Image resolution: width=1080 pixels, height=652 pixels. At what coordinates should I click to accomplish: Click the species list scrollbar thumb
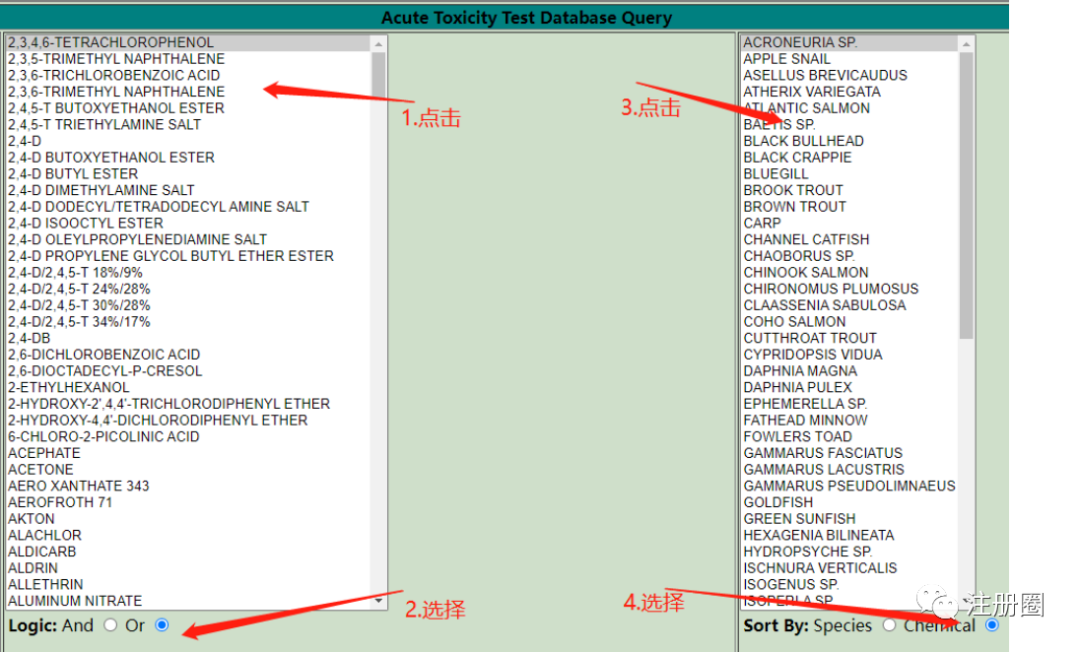coord(966,196)
